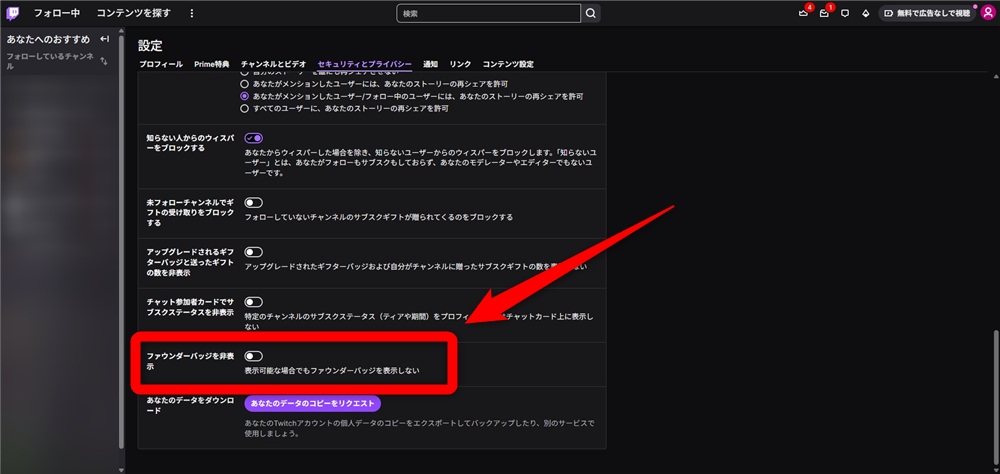
Task: Sort followed channels with the arrows icon
Action: tap(104, 61)
